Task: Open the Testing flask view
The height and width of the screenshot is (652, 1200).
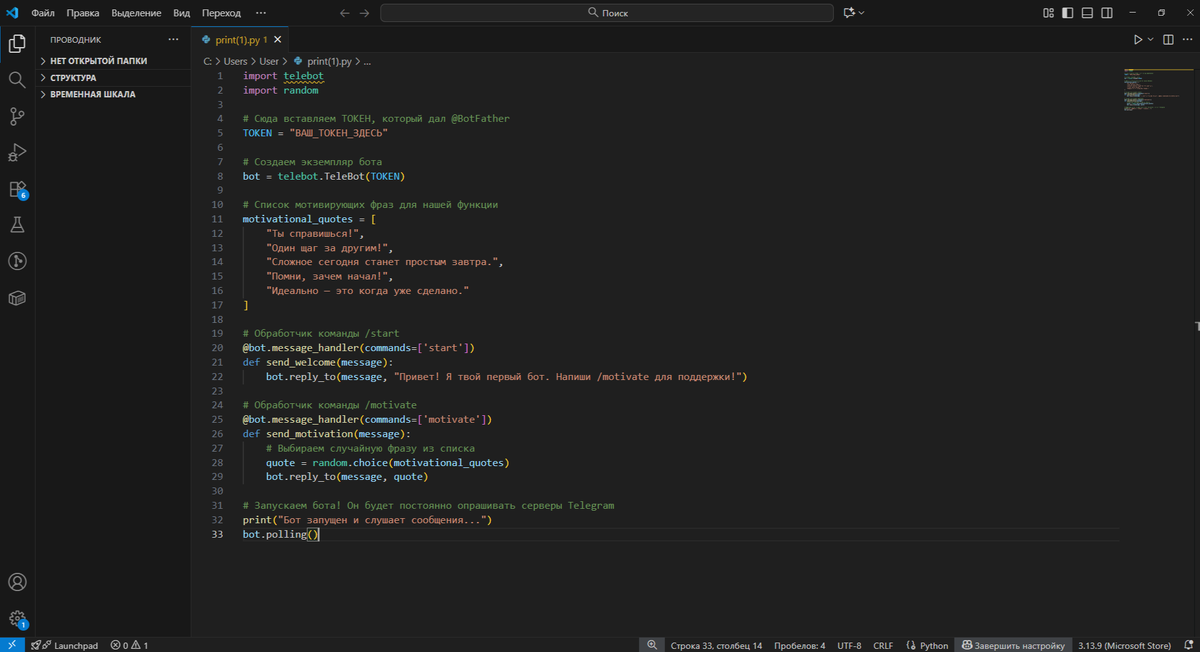Action: [x=17, y=225]
